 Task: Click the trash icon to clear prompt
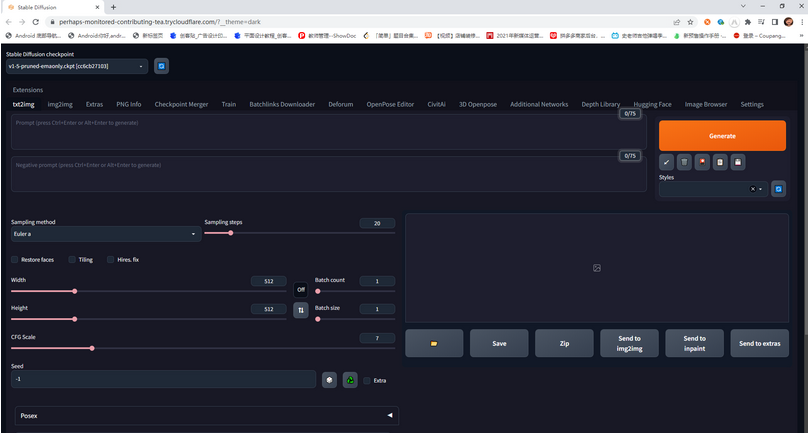(684, 161)
